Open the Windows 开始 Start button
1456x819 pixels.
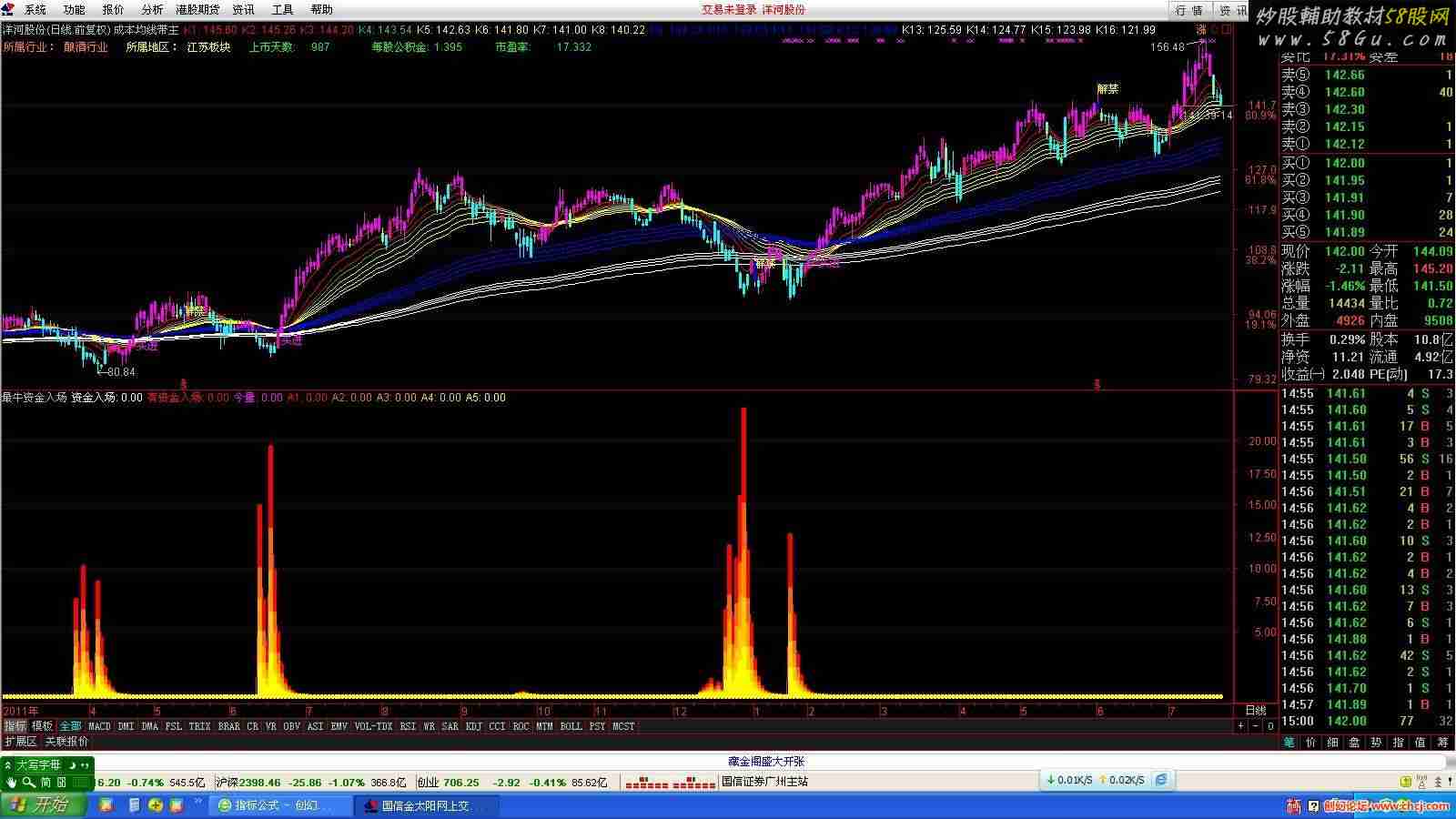43,805
